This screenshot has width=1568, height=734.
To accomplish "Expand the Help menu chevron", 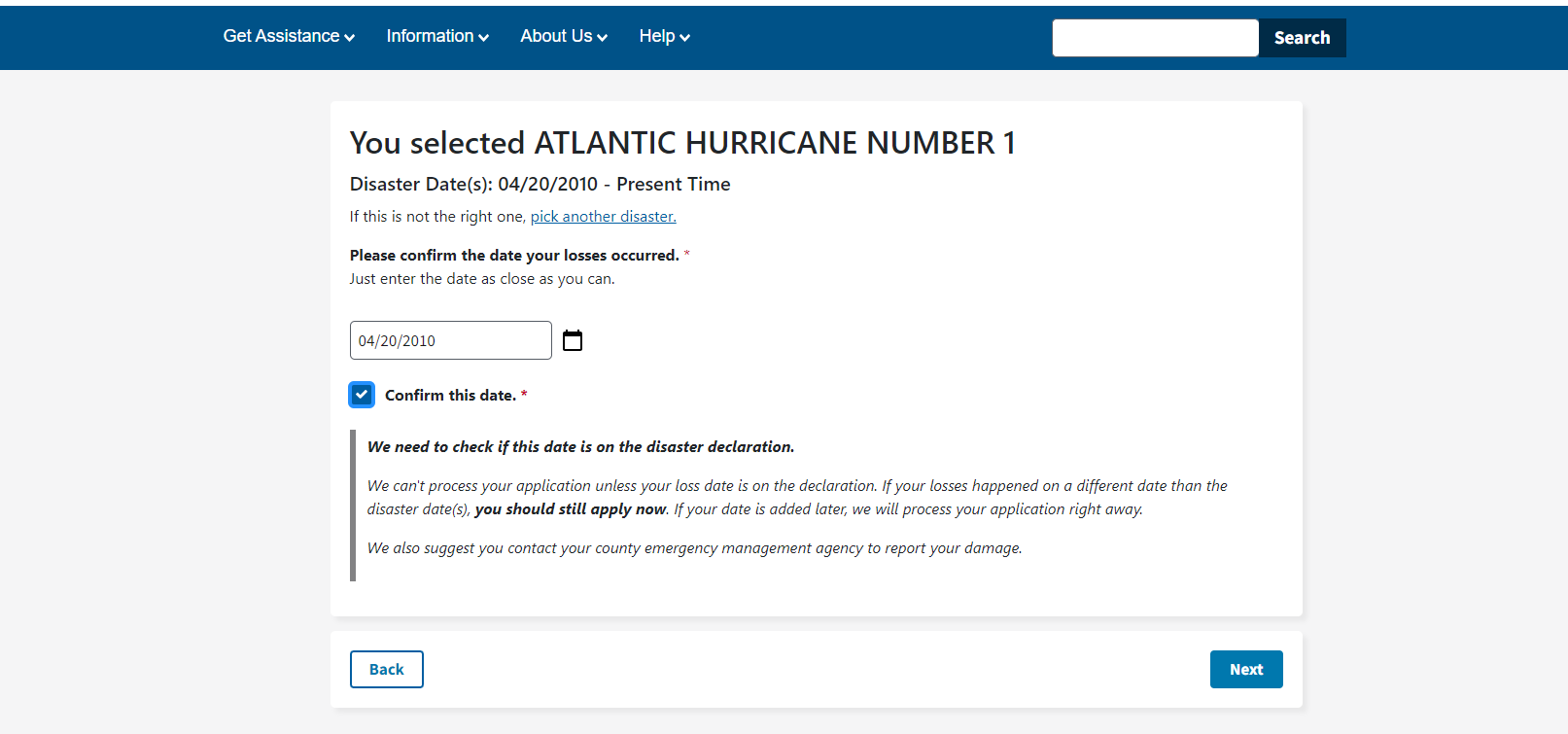I will [685, 38].
